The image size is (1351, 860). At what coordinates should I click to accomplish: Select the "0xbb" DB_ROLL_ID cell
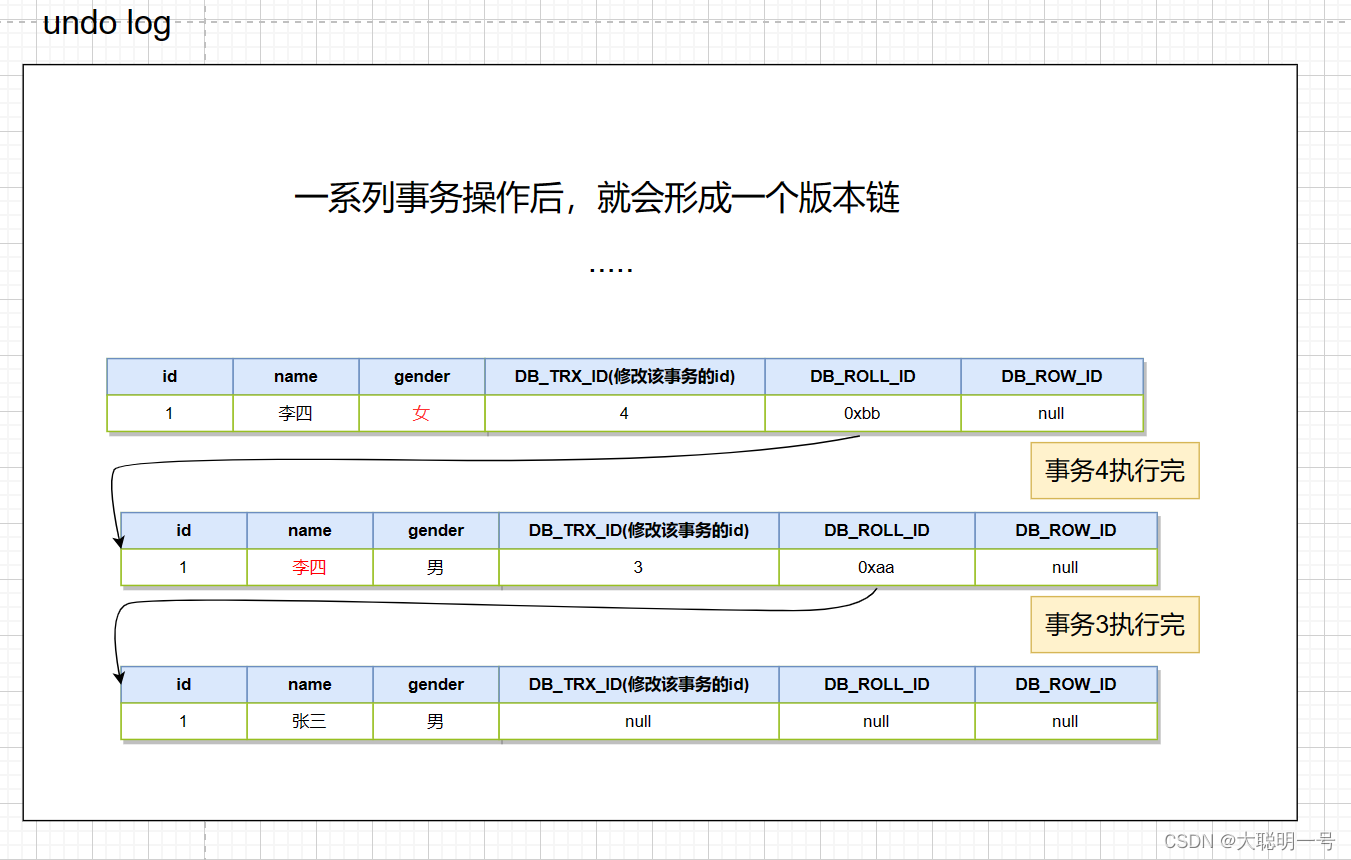[863, 413]
